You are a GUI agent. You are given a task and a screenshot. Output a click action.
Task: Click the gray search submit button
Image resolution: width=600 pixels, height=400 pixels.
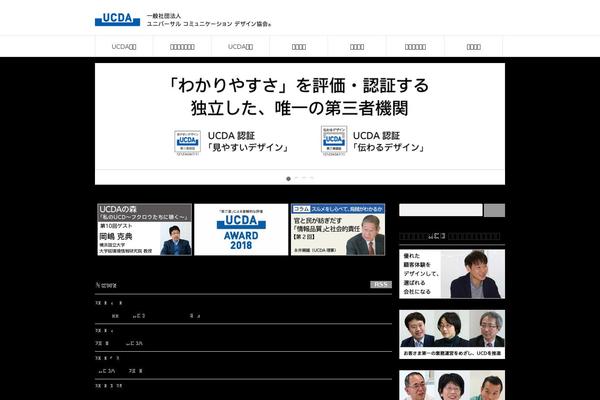494,210
